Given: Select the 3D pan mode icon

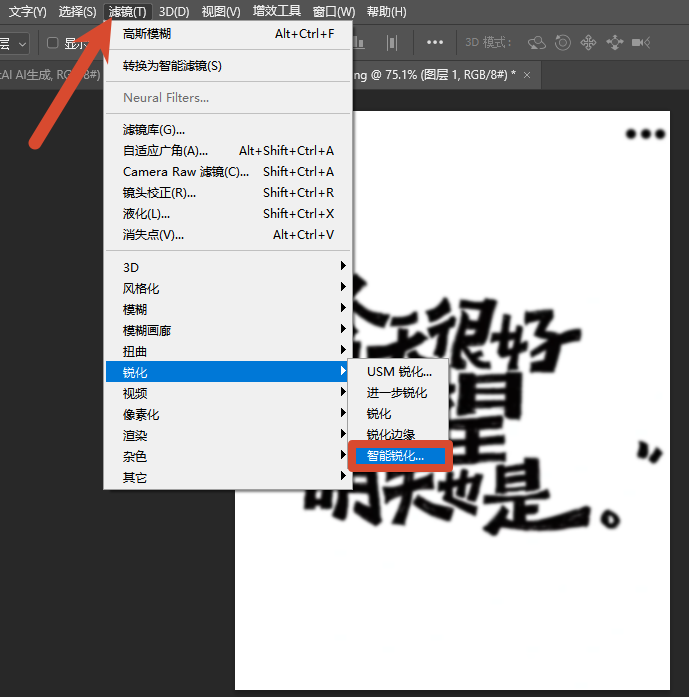Looking at the screenshot, I should (588, 43).
